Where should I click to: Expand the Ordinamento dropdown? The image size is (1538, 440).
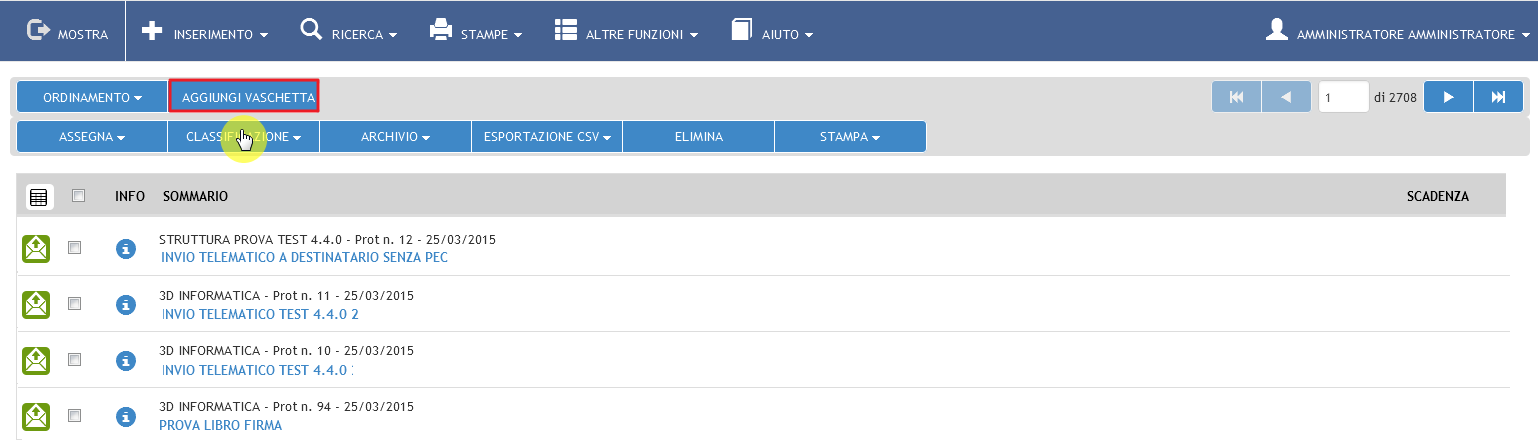[x=92, y=98]
